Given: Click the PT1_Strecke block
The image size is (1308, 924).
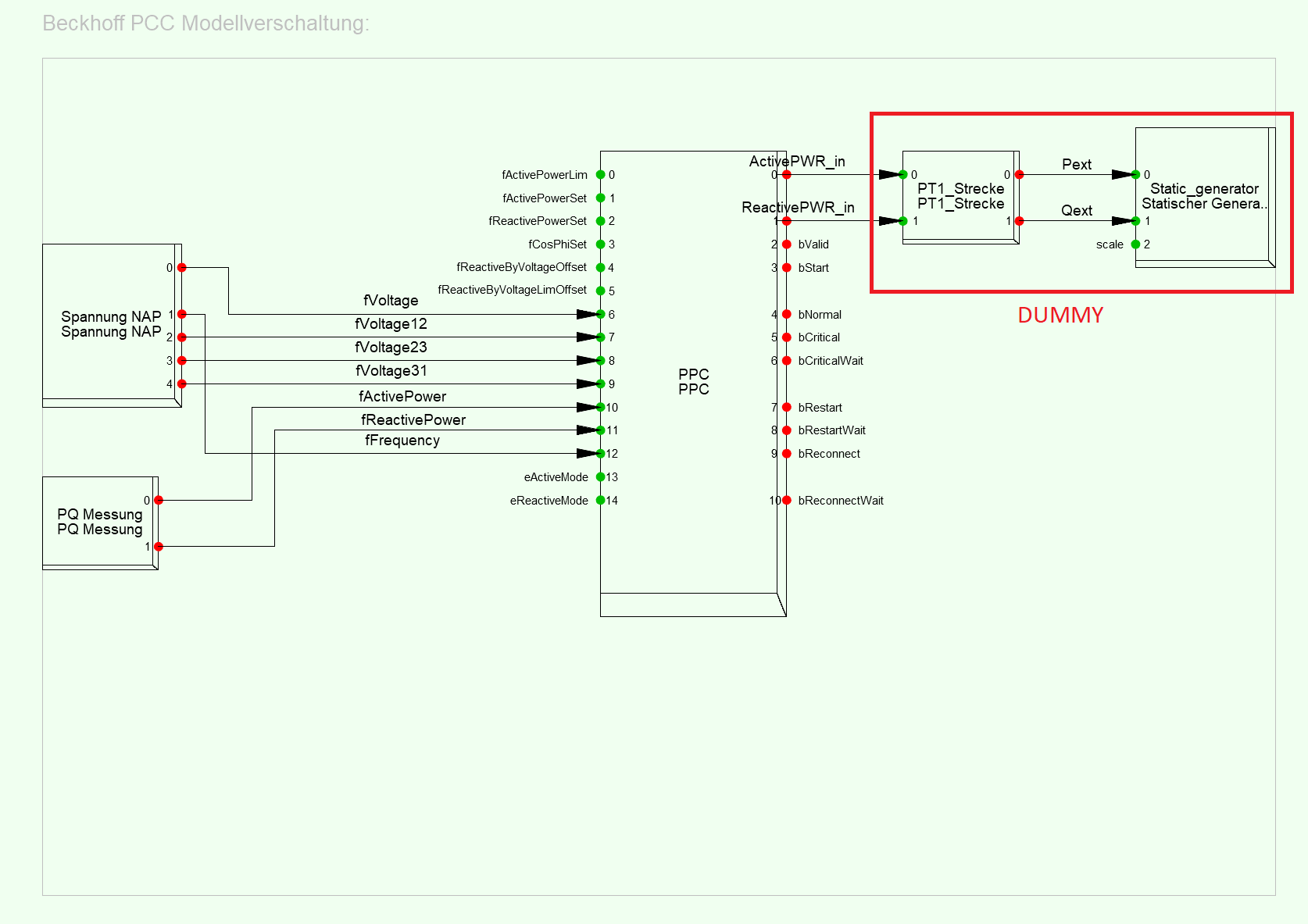Looking at the screenshot, I should 960,197.
